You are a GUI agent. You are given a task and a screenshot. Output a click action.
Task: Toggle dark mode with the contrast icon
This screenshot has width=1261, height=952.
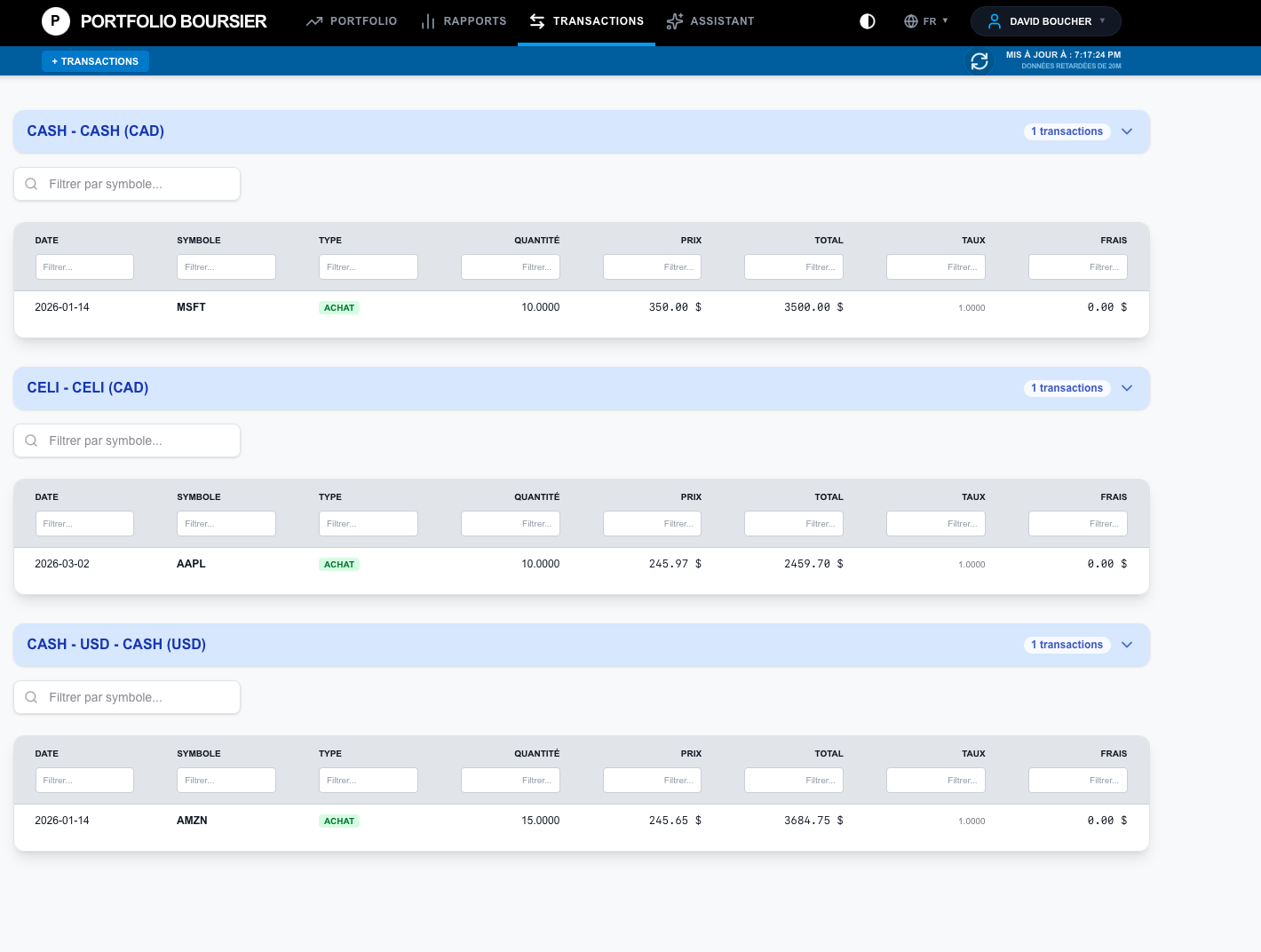[868, 20]
